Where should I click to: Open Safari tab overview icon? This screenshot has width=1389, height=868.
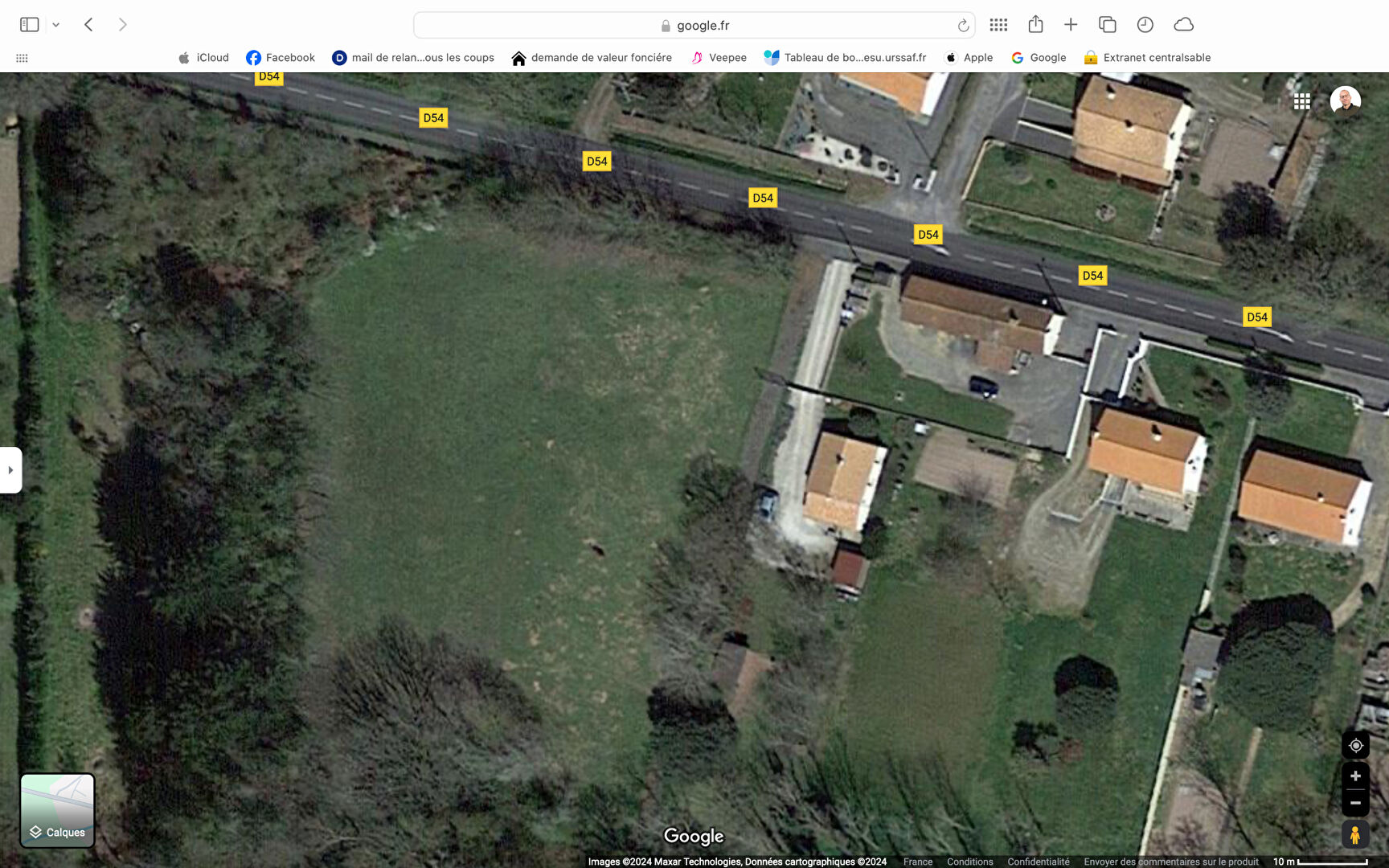[x=1108, y=24]
